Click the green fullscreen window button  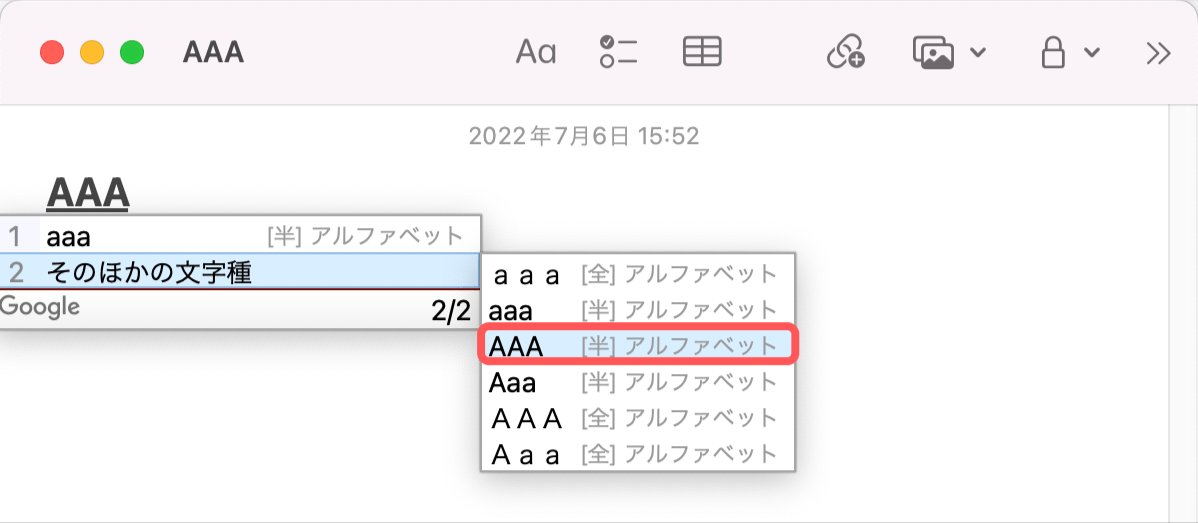[131, 52]
